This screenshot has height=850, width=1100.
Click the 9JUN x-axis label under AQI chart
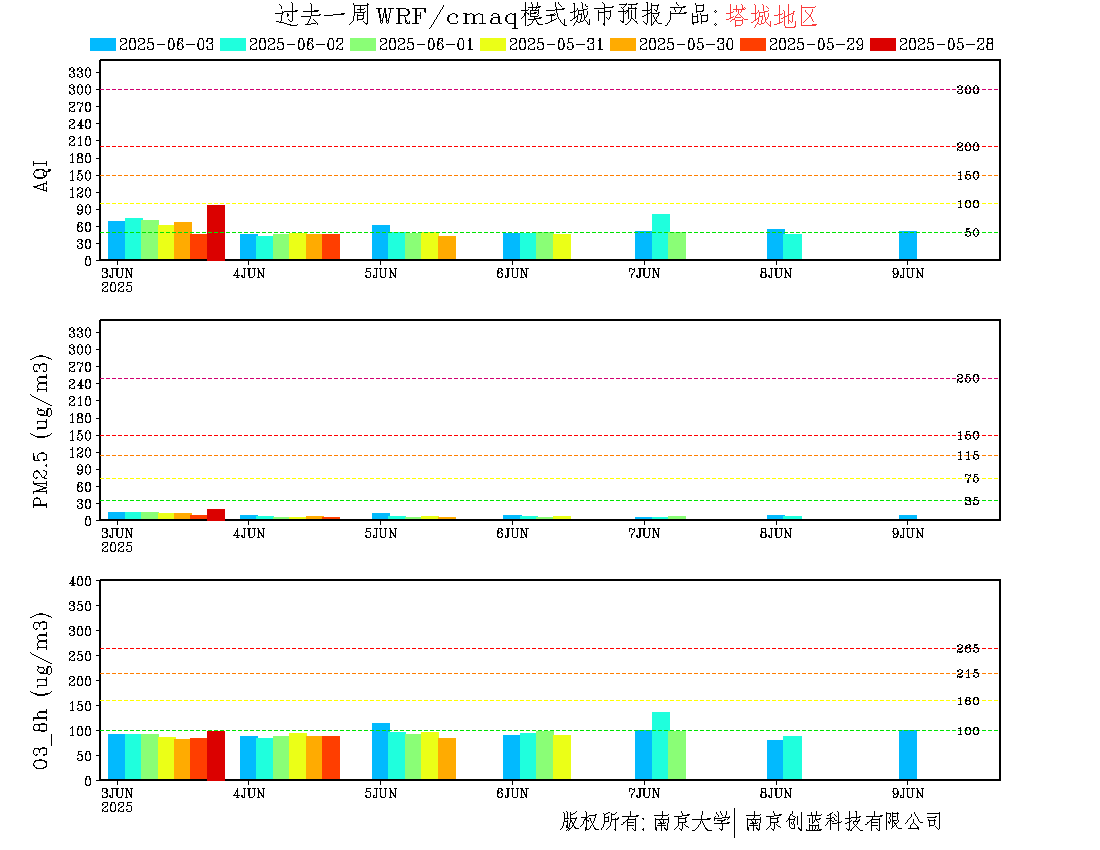(908, 274)
